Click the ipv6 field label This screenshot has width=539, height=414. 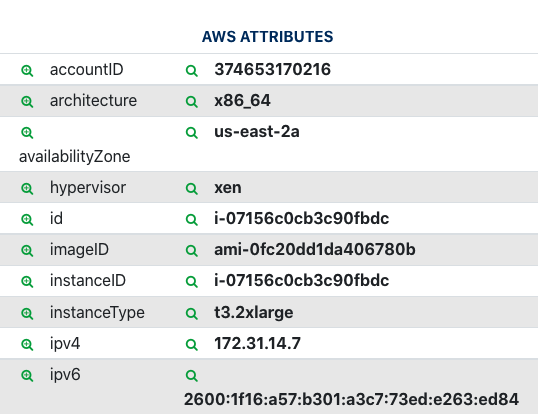pyautogui.click(x=65, y=375)
